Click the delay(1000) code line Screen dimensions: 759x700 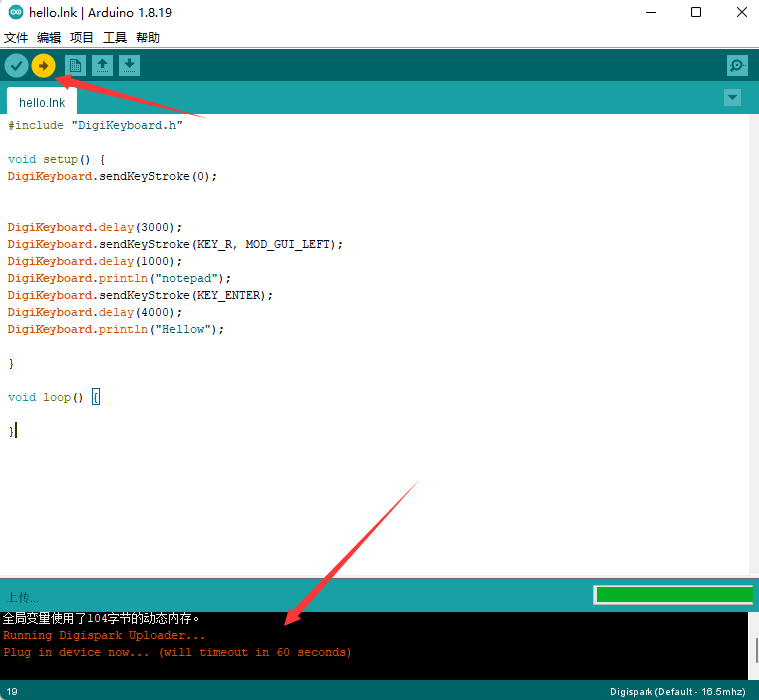(95, 261)
